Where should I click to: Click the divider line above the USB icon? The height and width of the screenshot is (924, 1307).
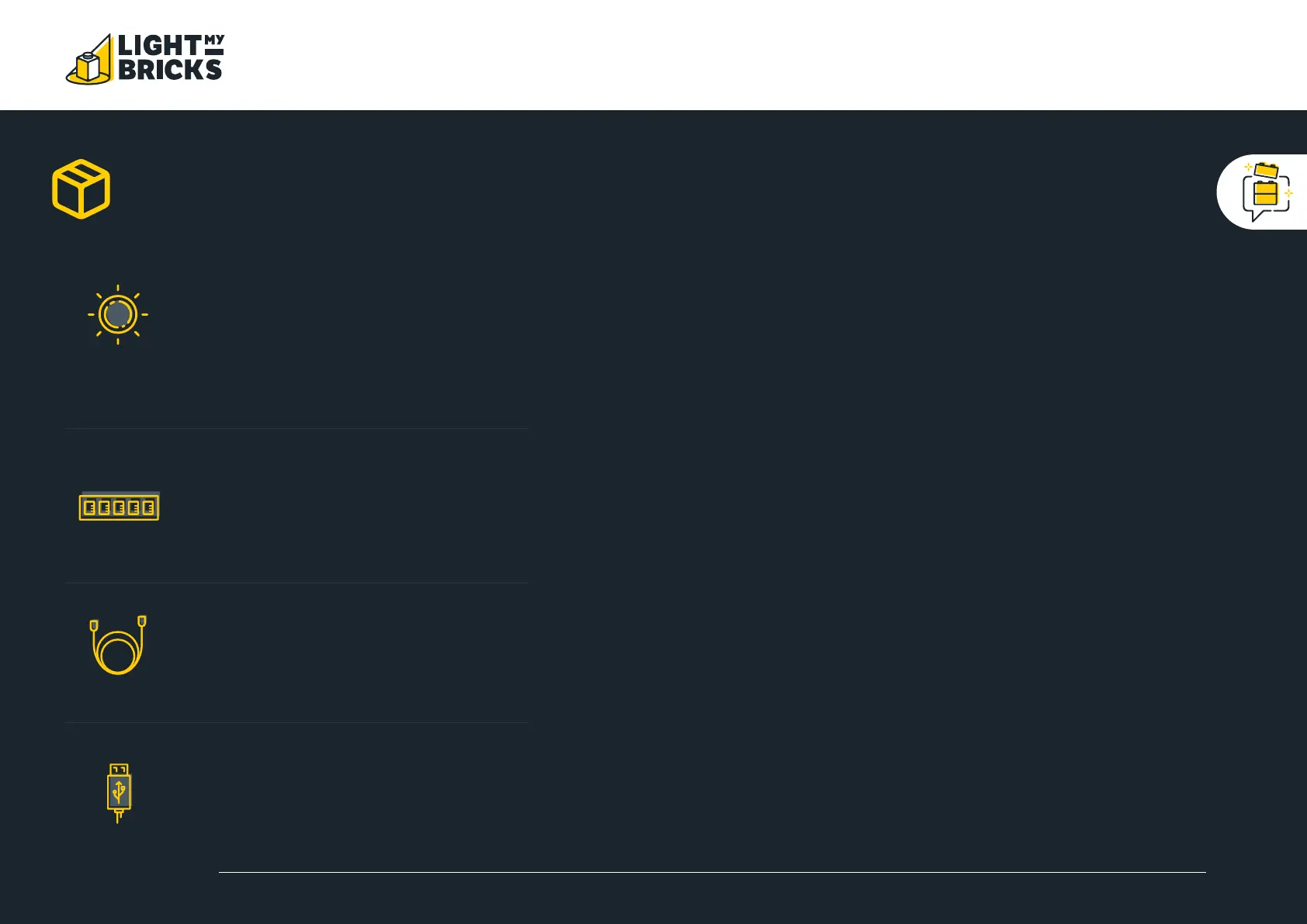click(x=296, y=722)
